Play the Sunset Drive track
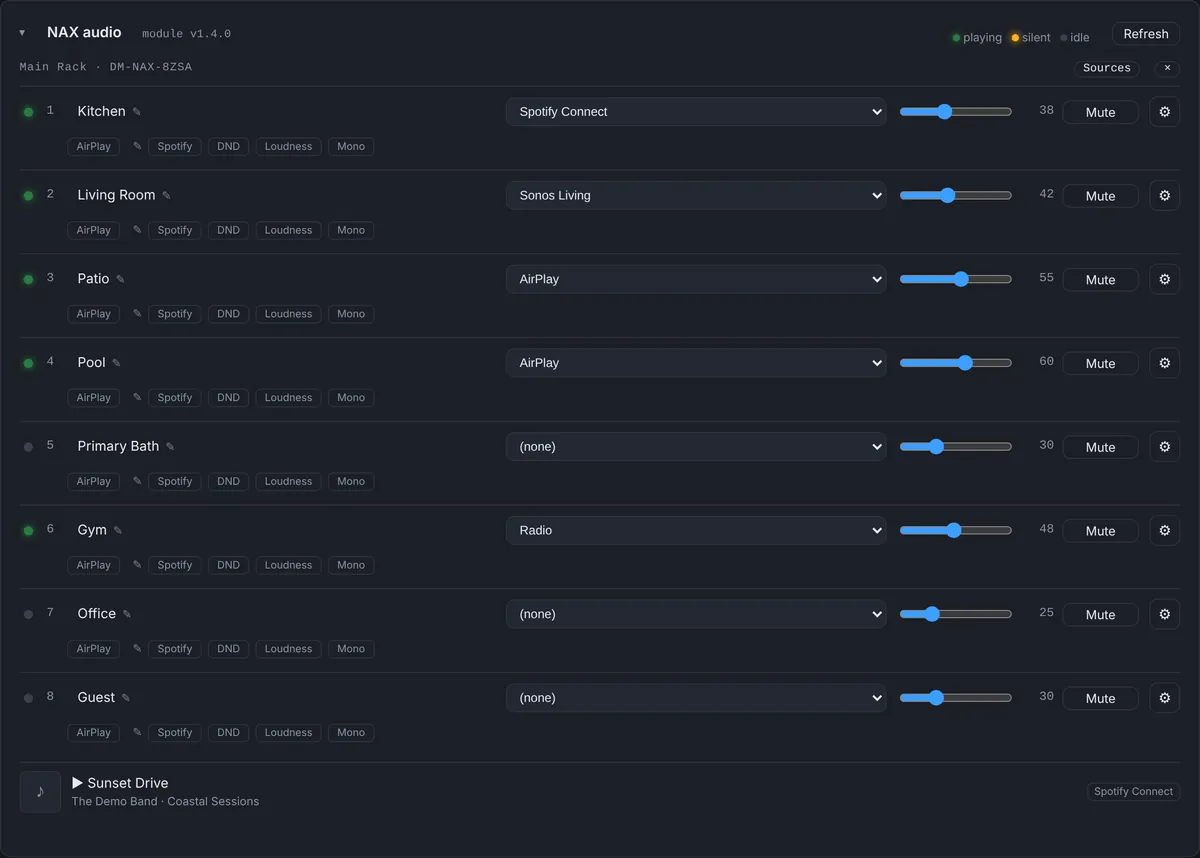 [x=78, y=783]
